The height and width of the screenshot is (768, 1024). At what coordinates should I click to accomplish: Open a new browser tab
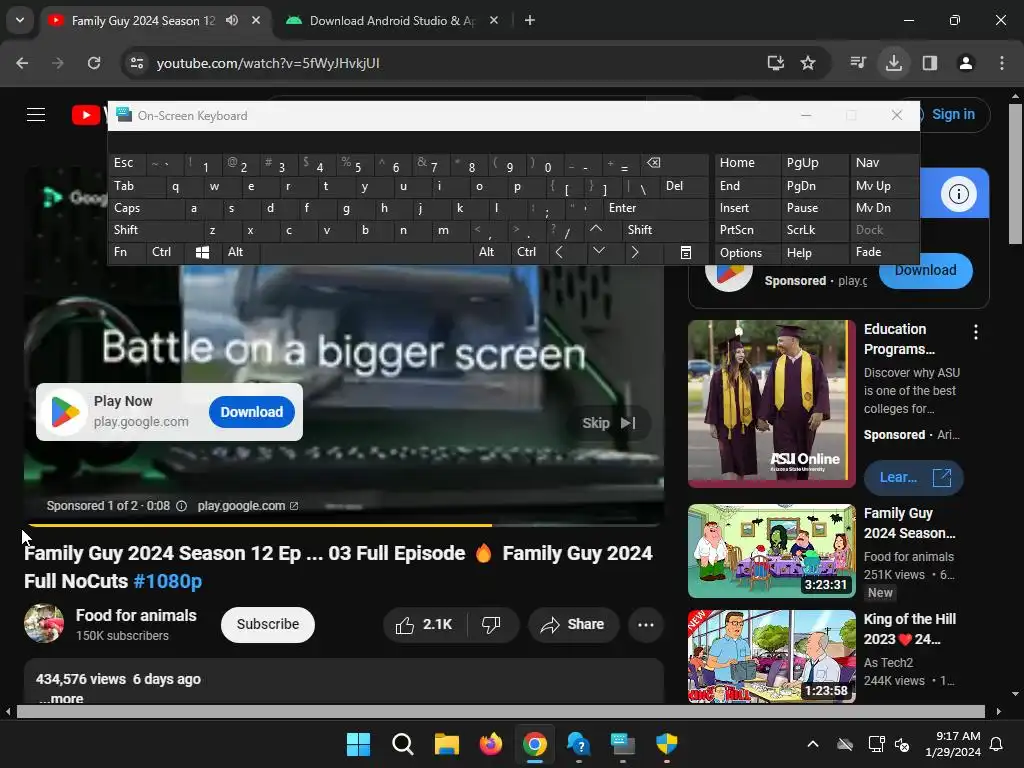pos(530,20)
